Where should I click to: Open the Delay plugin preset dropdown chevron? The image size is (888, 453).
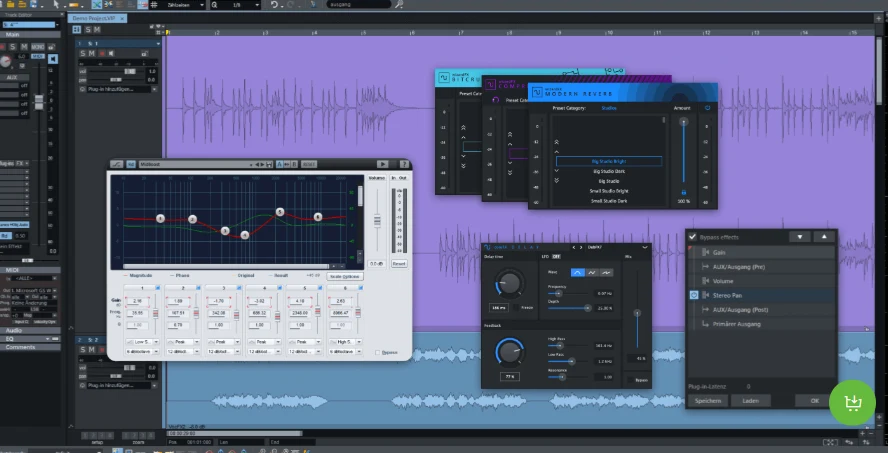645,247
